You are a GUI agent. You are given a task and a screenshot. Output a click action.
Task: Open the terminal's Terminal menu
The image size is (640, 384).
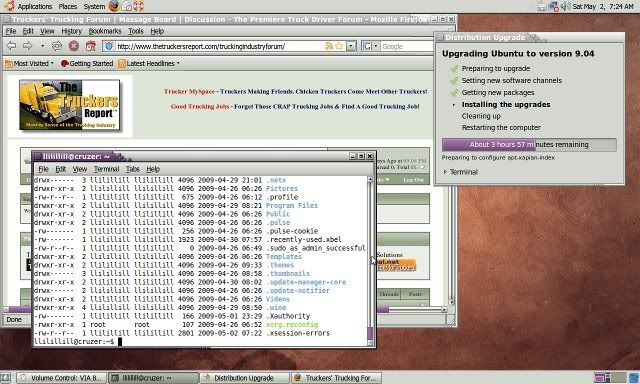(x=106, y=169)
